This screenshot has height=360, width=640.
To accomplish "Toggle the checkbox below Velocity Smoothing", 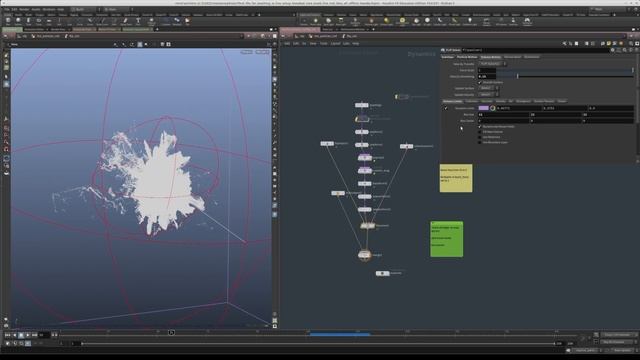I will coord(480,82).
